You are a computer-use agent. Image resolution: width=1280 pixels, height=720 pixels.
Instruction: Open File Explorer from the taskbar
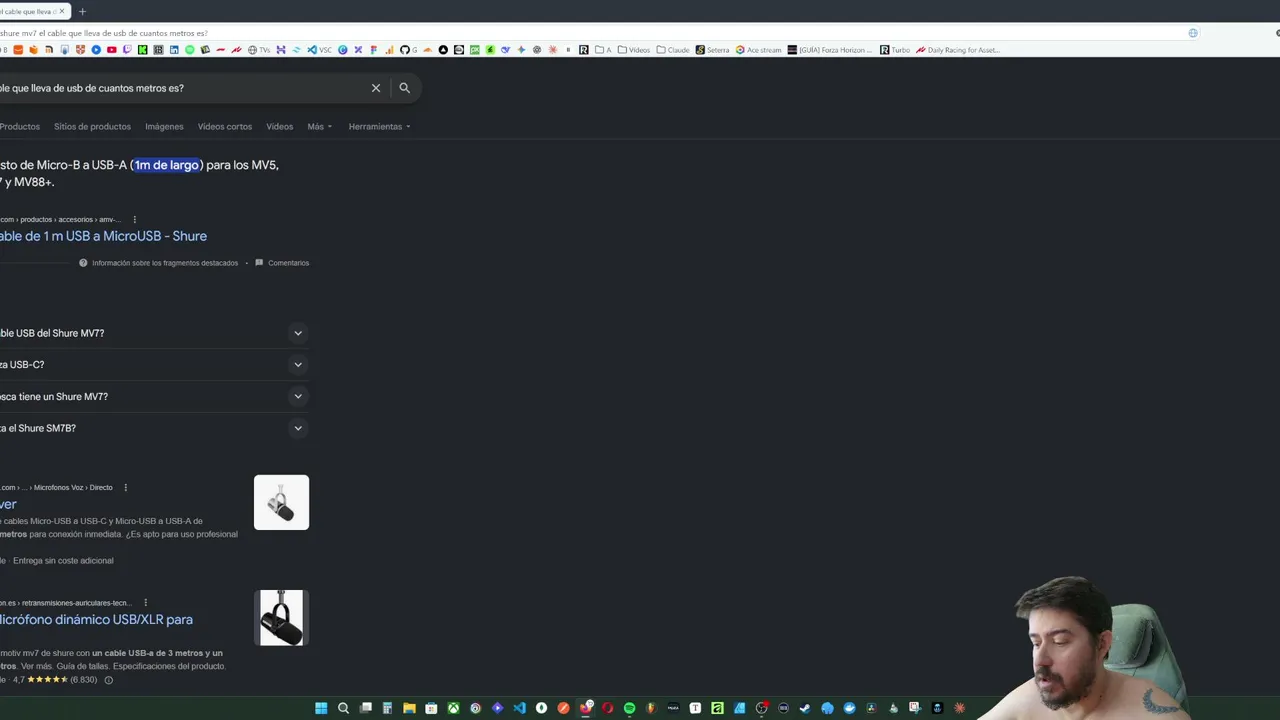[x=409, y=708]
